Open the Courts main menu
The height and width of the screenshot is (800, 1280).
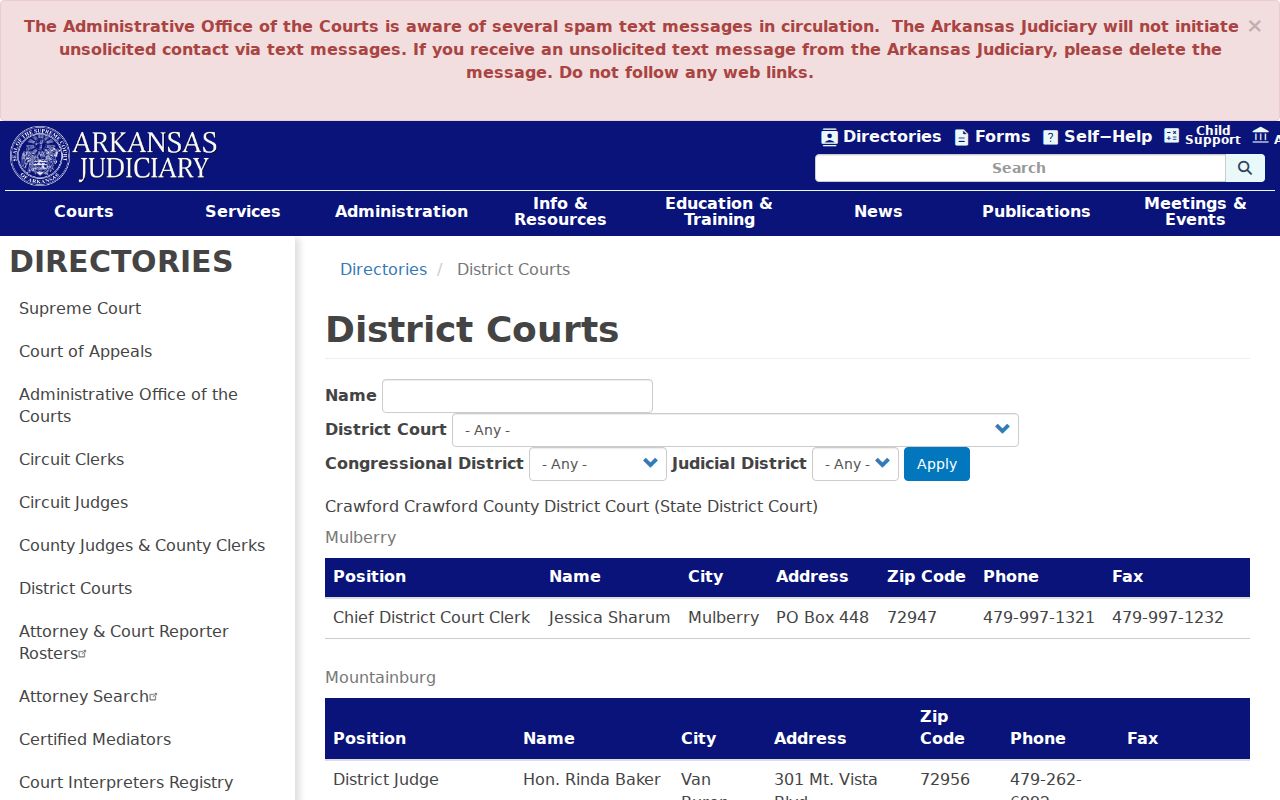click(84, 211)
